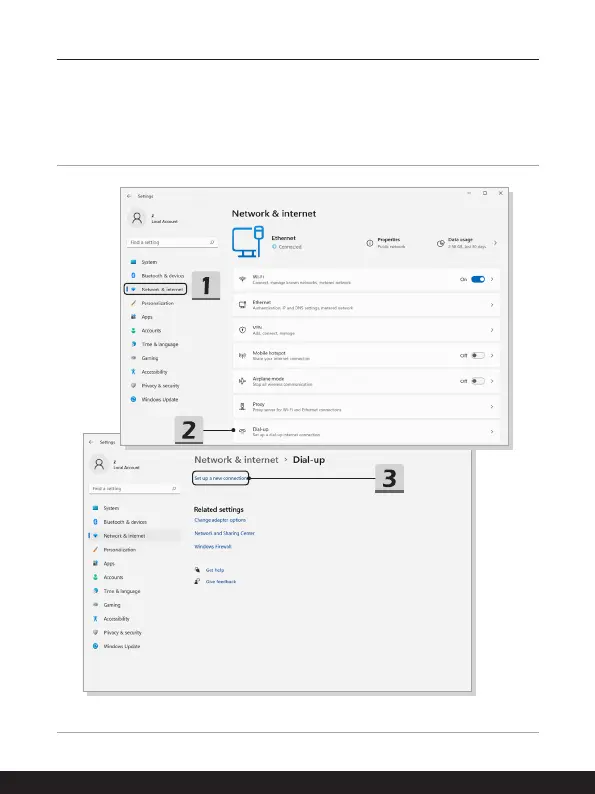This screenshot has height=794, width=595.
Task: Click the Properties info icon
Action: [x=370, y=244]
